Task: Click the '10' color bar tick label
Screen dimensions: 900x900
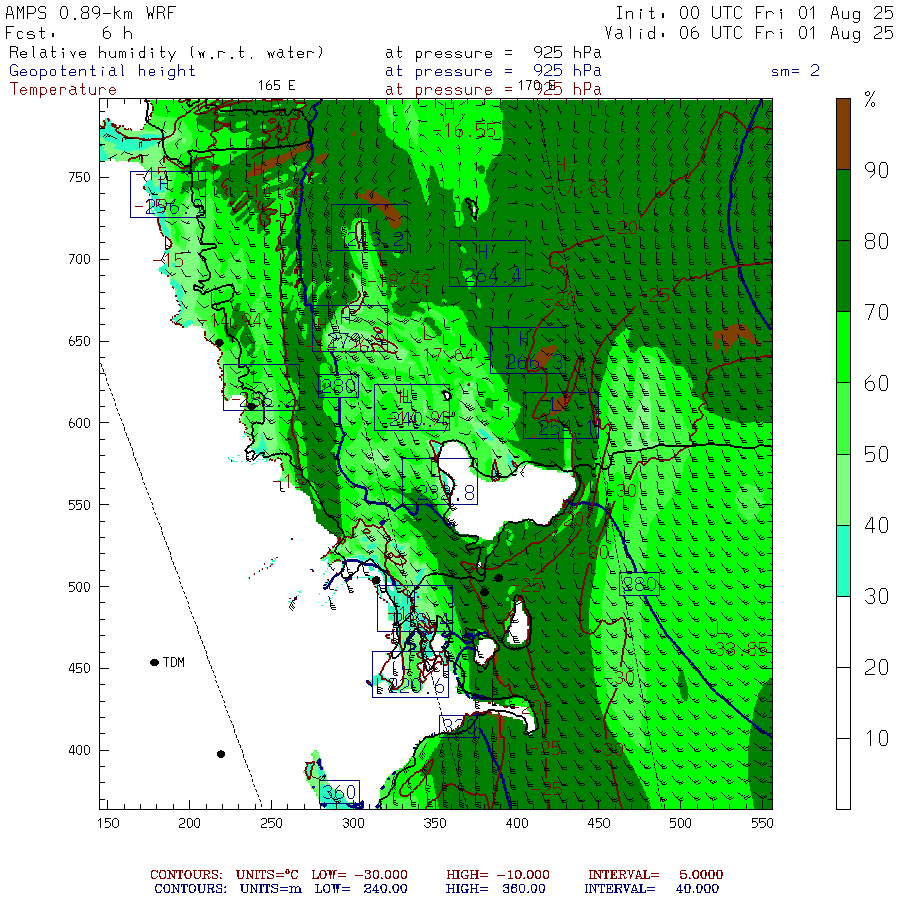Action: (x=876, y=739)
